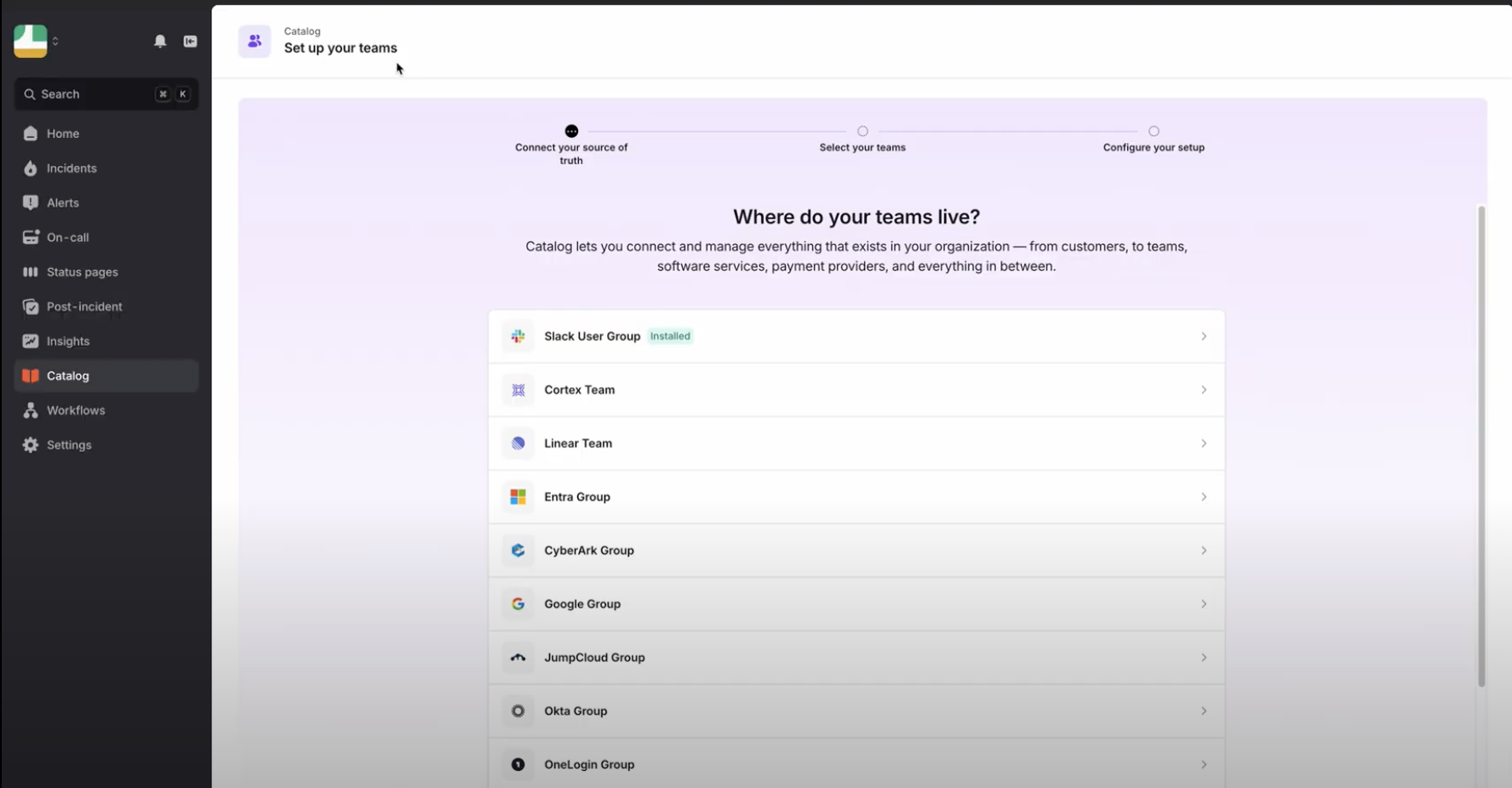1512x788 pixels.
Task: Click the Linear logo icon
Action: click(518, 443)
